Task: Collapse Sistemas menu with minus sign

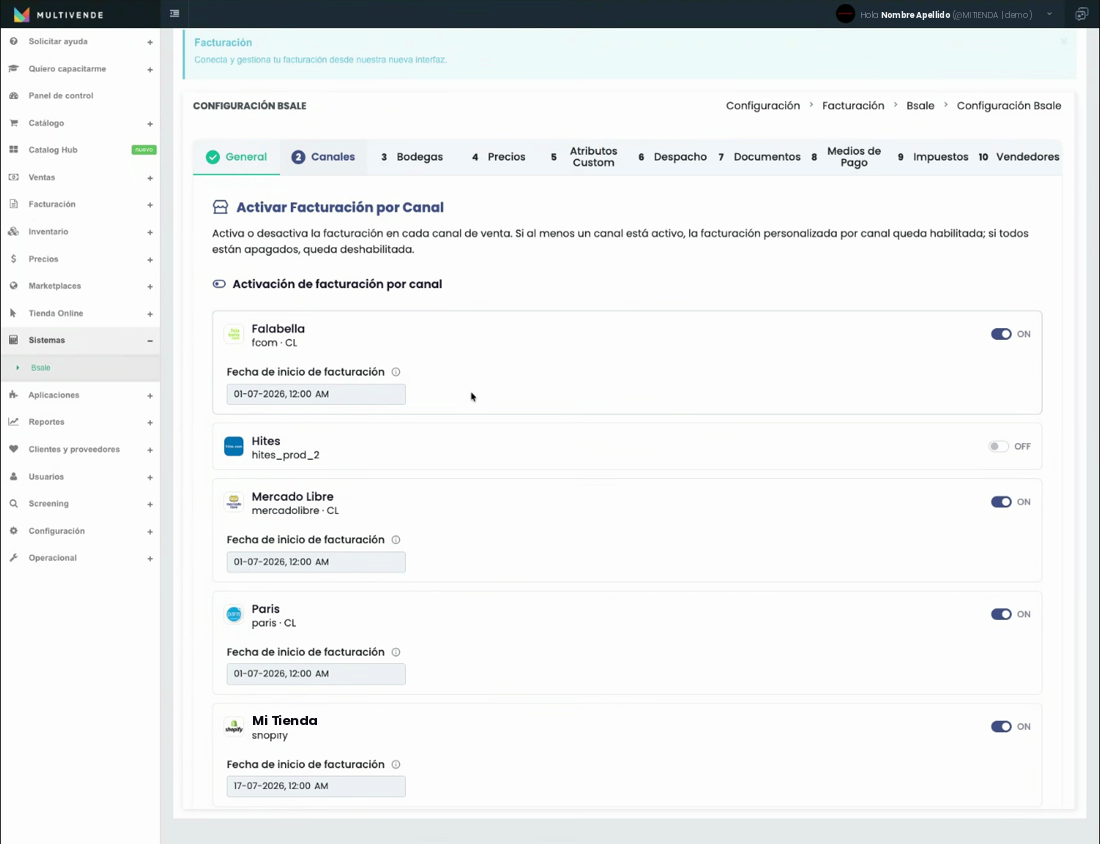Action: click(150, 340)
